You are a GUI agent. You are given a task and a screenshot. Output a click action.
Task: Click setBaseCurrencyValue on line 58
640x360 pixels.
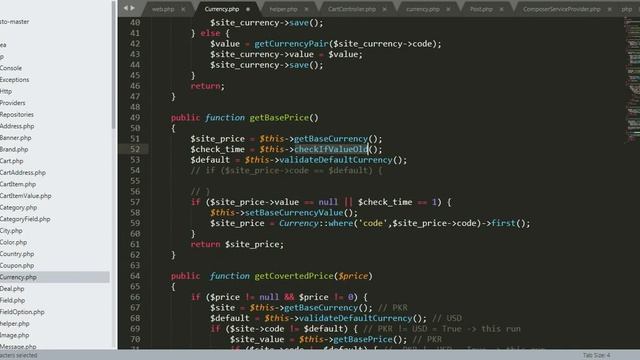pos(294,213)
